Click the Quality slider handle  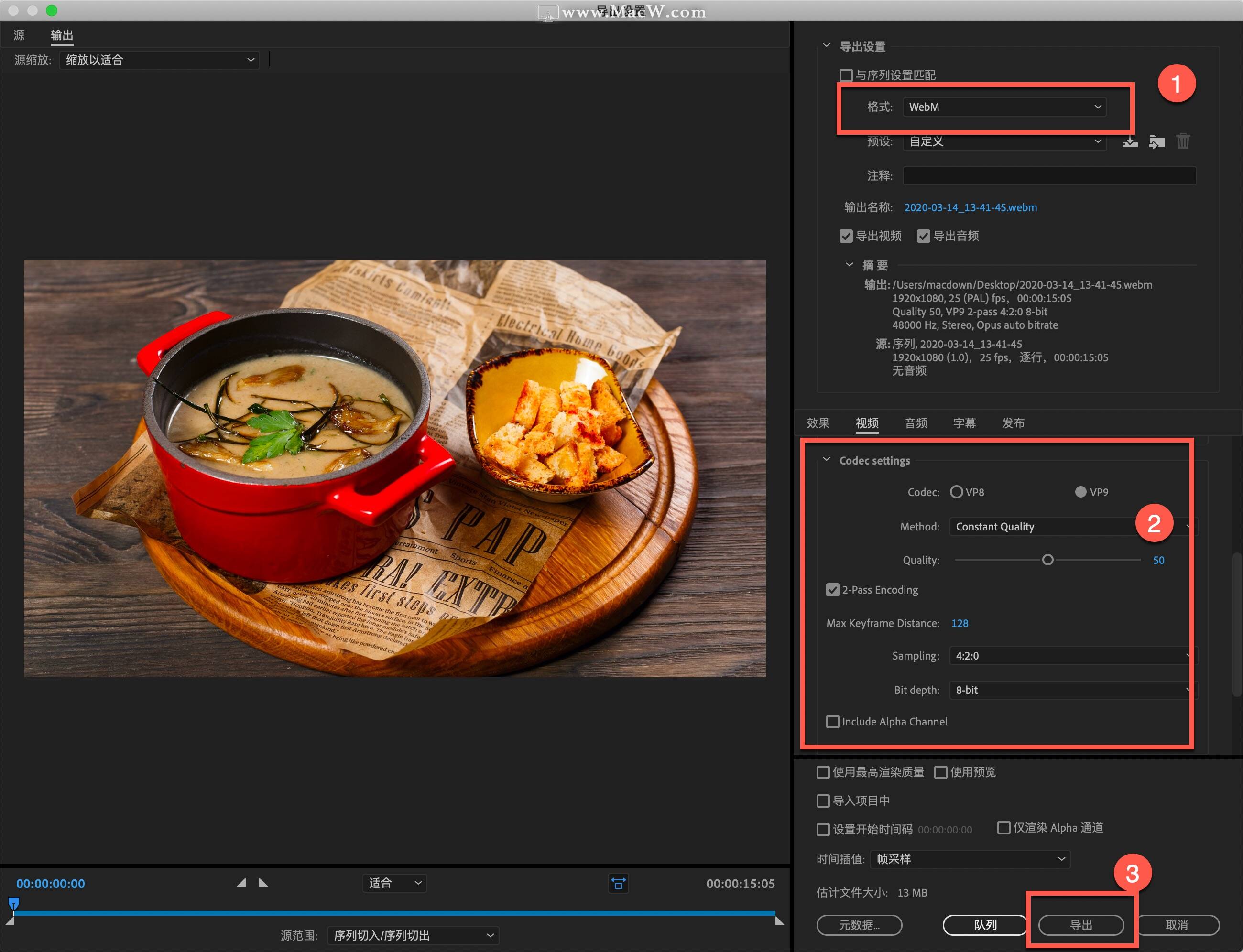click(x=1048, y=560)
